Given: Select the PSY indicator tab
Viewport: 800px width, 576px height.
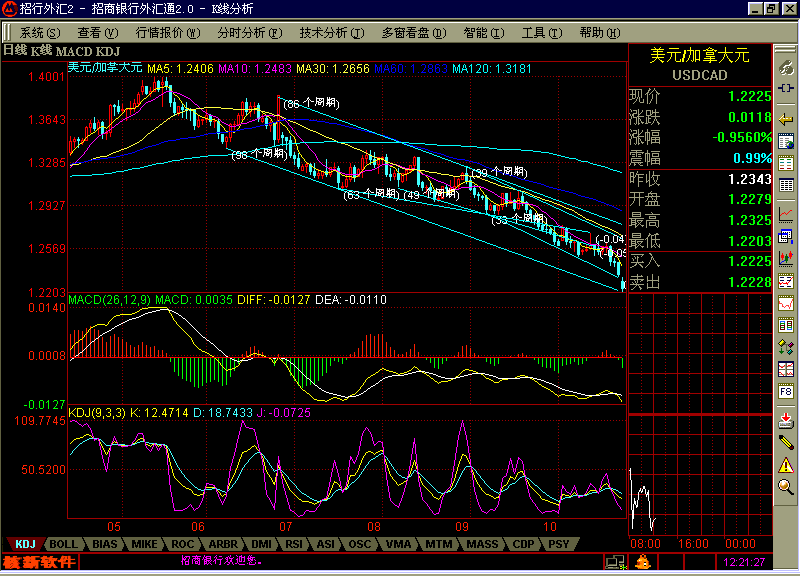Looking at the screenshot, I should click(x=559, y=544).
